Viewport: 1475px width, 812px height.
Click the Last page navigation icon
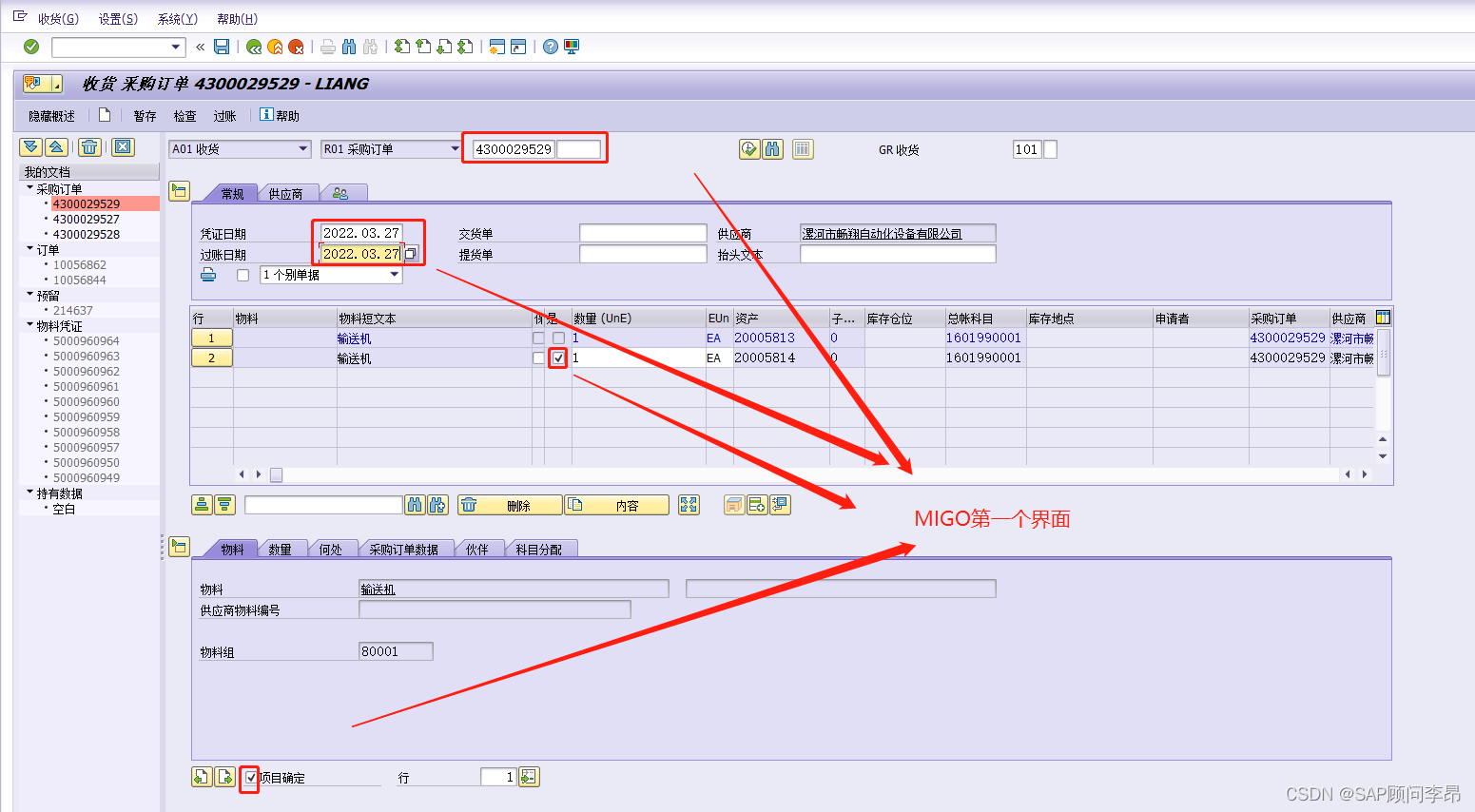(x=465, y=47)
